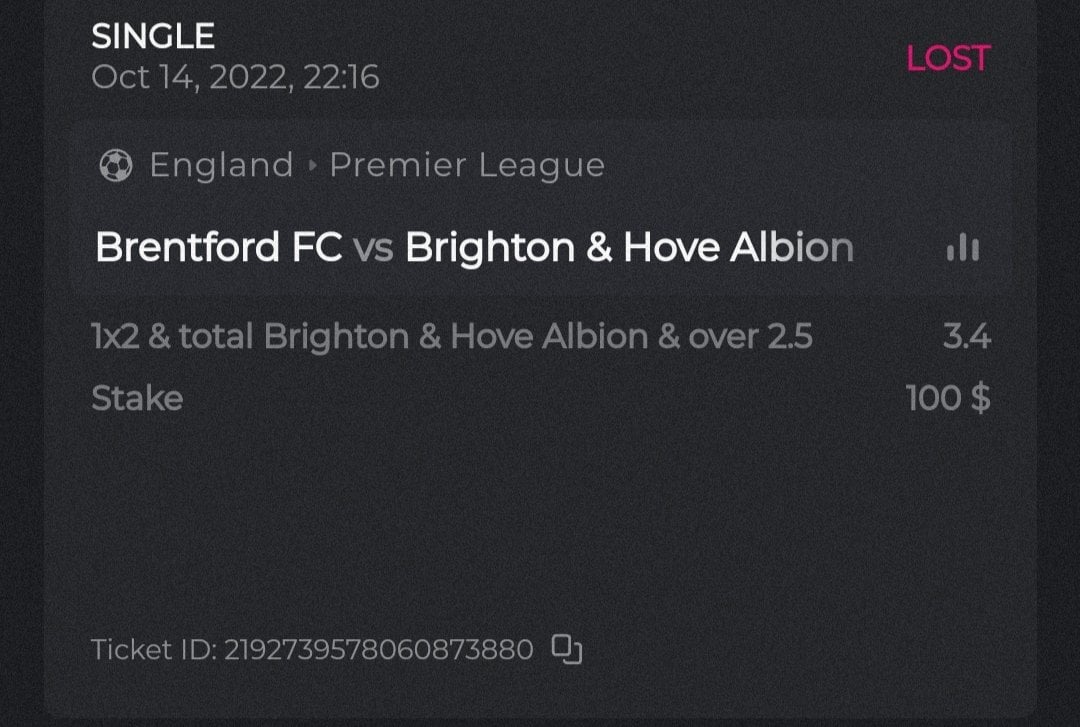Click the 'Ticket ID:' label text
Image resolution: width=1080 pixels, height=727 pixels.
tap(154, 650)
